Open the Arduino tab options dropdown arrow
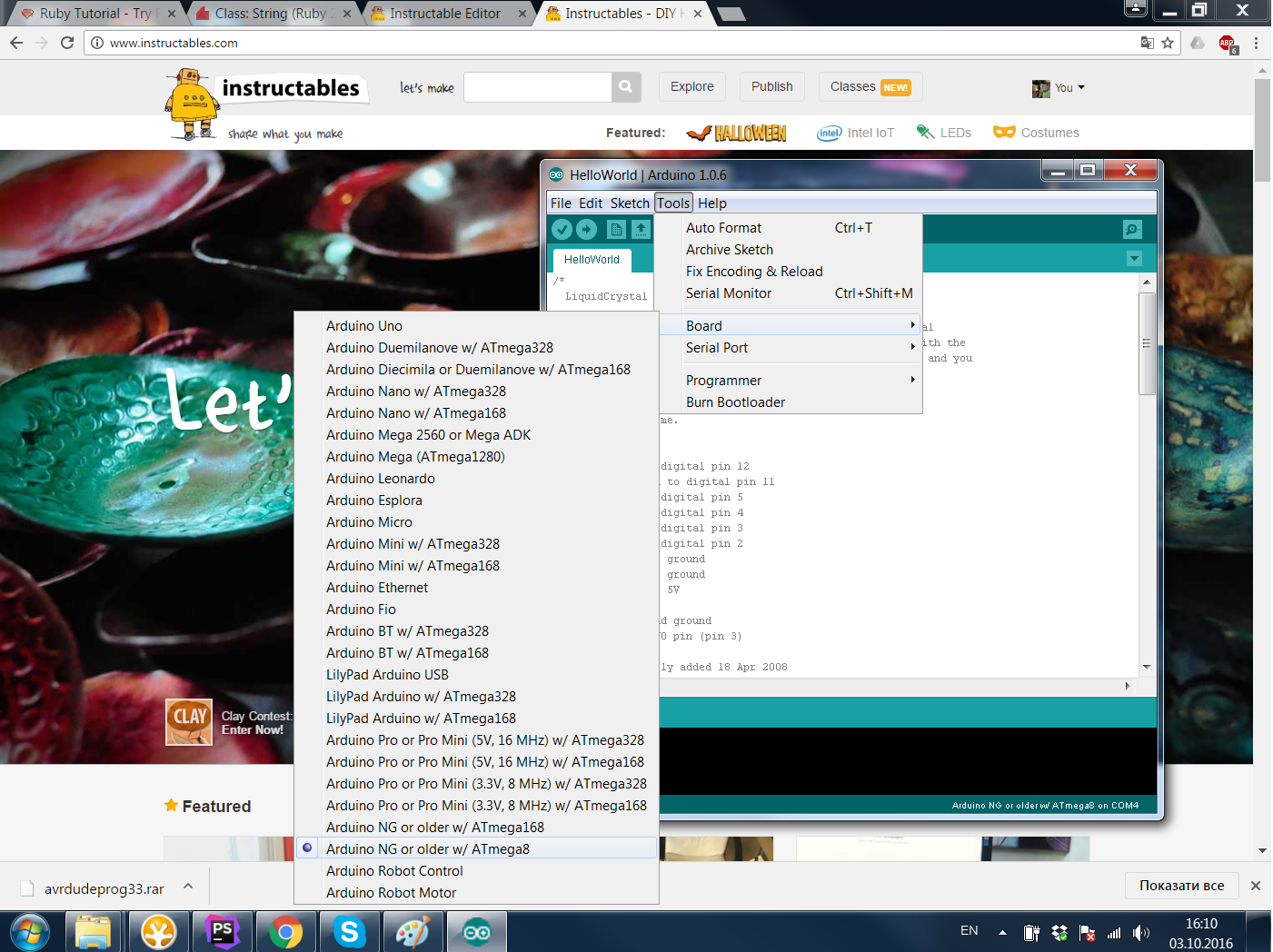The width and height of the screenshot is (1273, 952). click(1134, 259)
